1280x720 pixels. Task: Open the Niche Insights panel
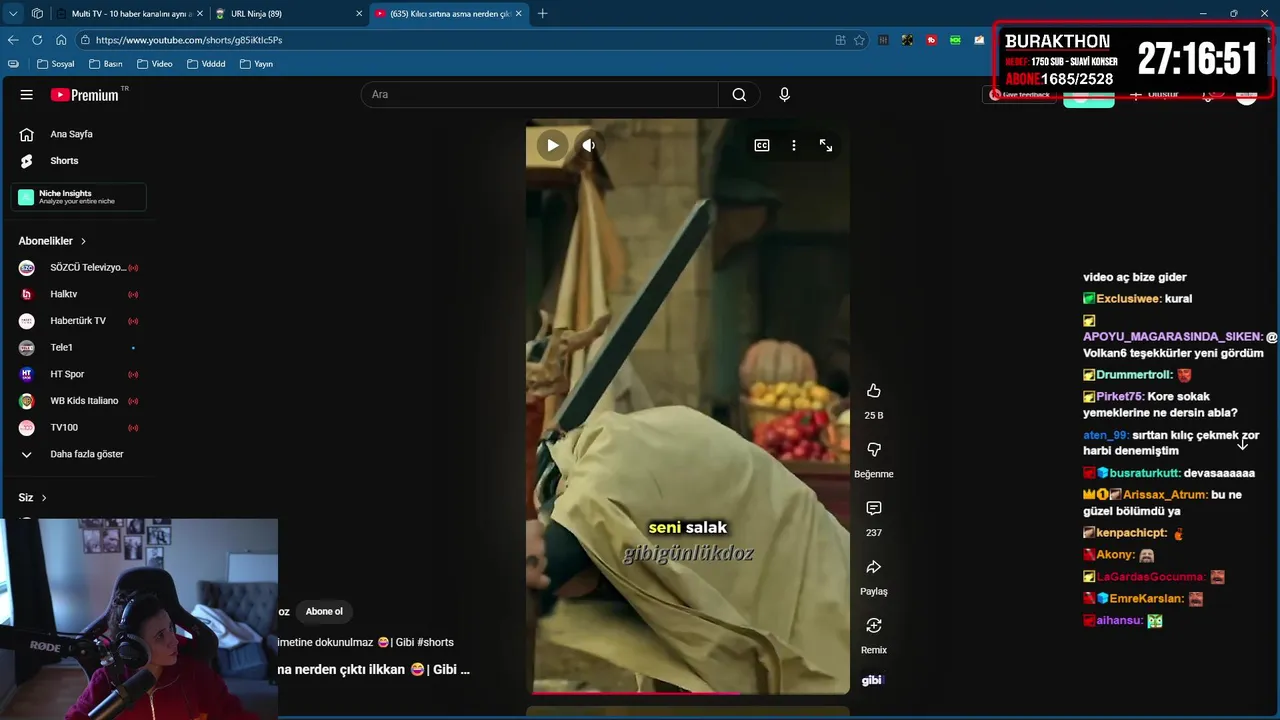click(79, 197)
